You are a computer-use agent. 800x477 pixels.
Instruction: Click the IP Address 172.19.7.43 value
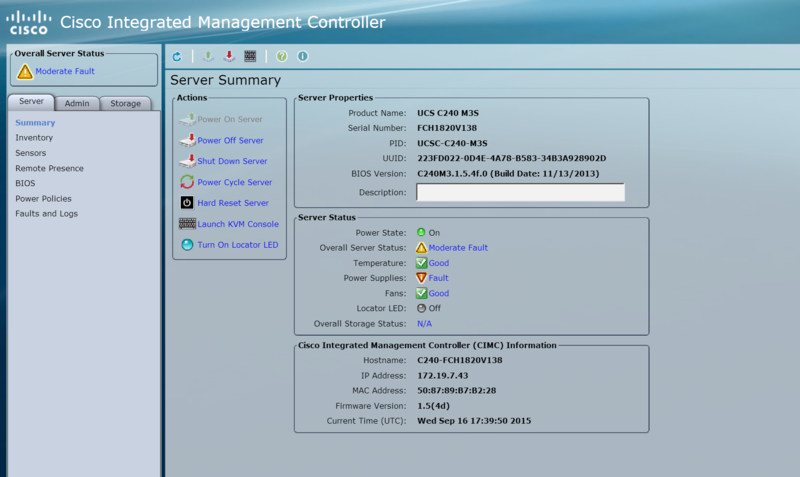coord(442,375)
